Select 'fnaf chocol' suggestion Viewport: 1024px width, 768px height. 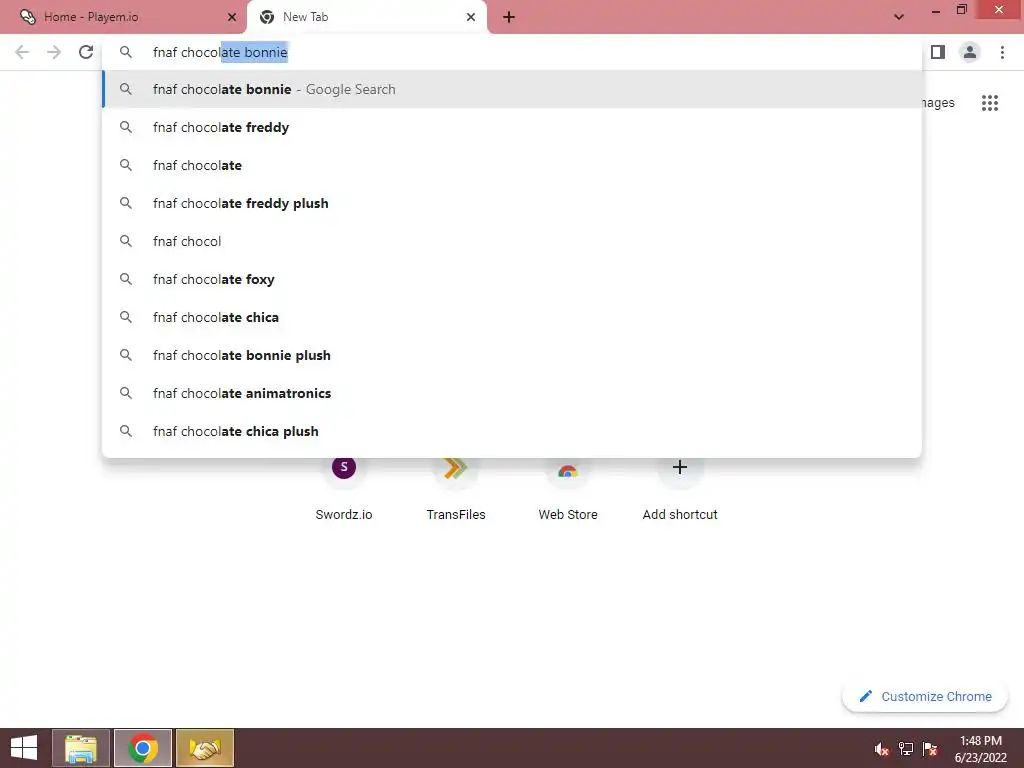[x=512, y=242]
